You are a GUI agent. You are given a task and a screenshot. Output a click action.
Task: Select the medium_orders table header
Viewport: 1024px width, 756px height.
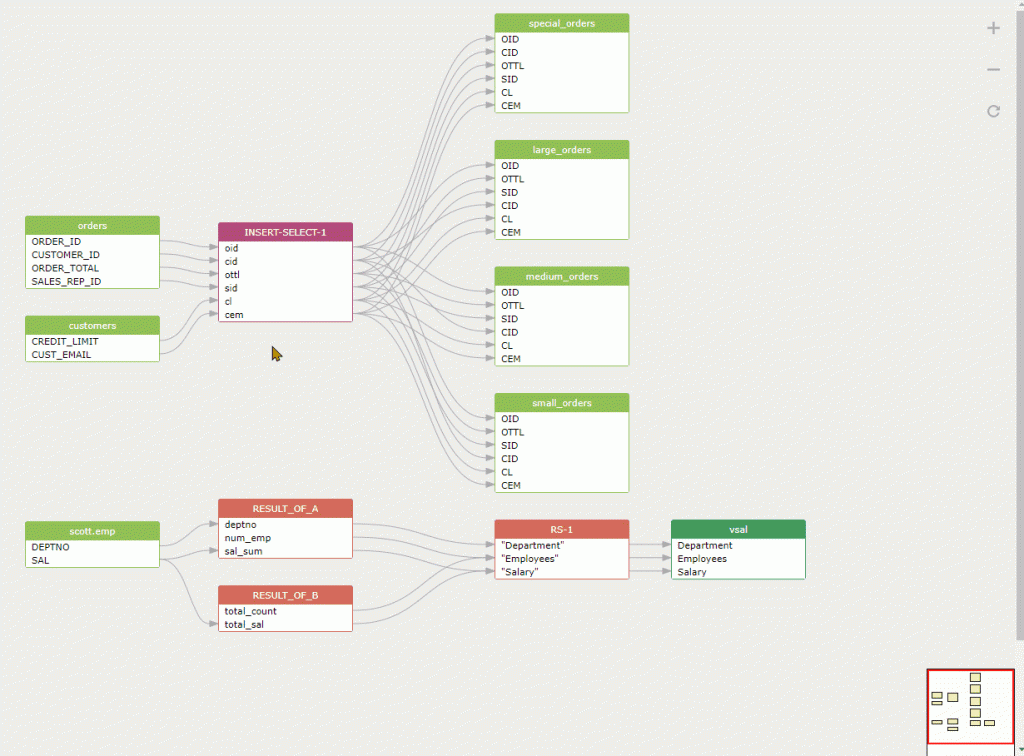561,276
